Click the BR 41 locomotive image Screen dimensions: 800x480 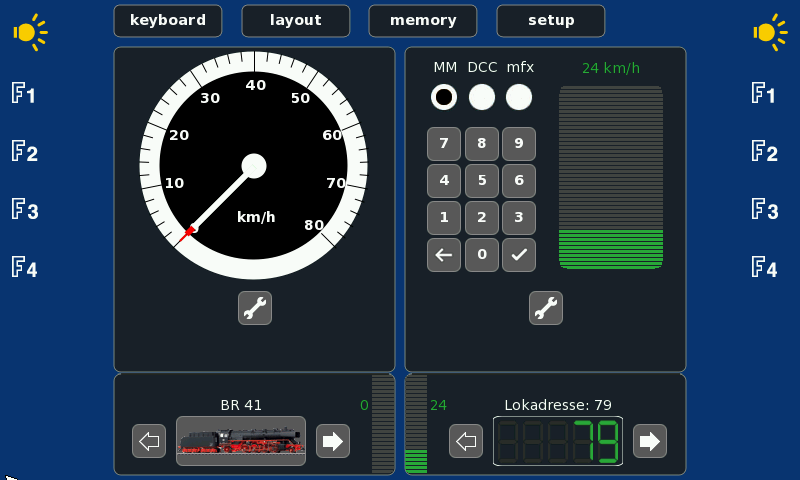241,441
